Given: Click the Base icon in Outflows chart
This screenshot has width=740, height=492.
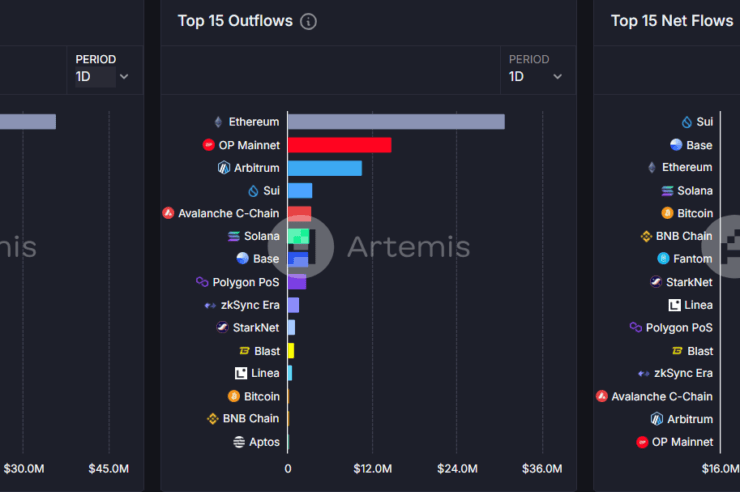Looking at the screenshot, I should [x=243, y=259].
